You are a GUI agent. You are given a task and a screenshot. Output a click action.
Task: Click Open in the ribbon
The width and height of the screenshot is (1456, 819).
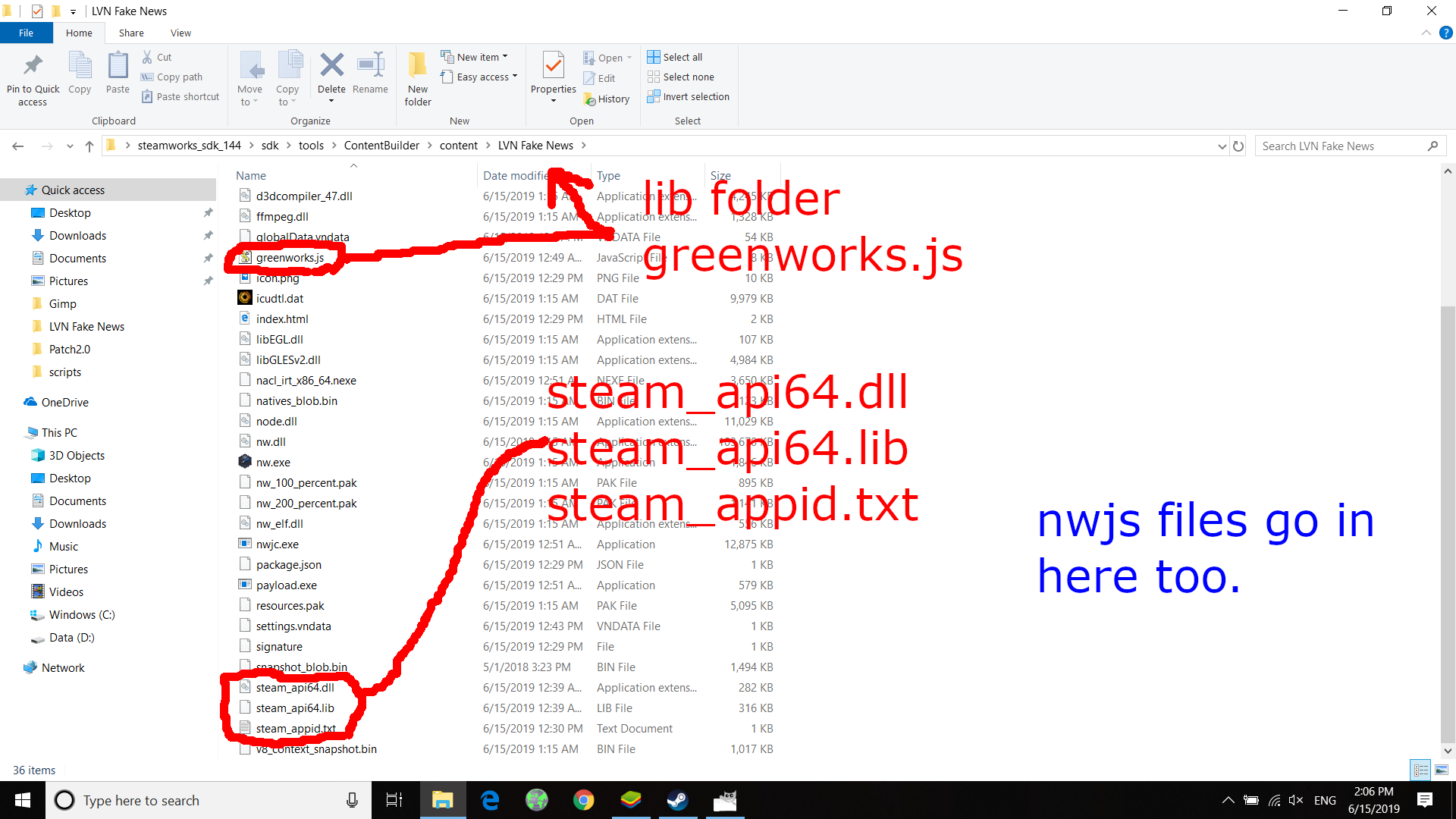[x=607, y=58]
